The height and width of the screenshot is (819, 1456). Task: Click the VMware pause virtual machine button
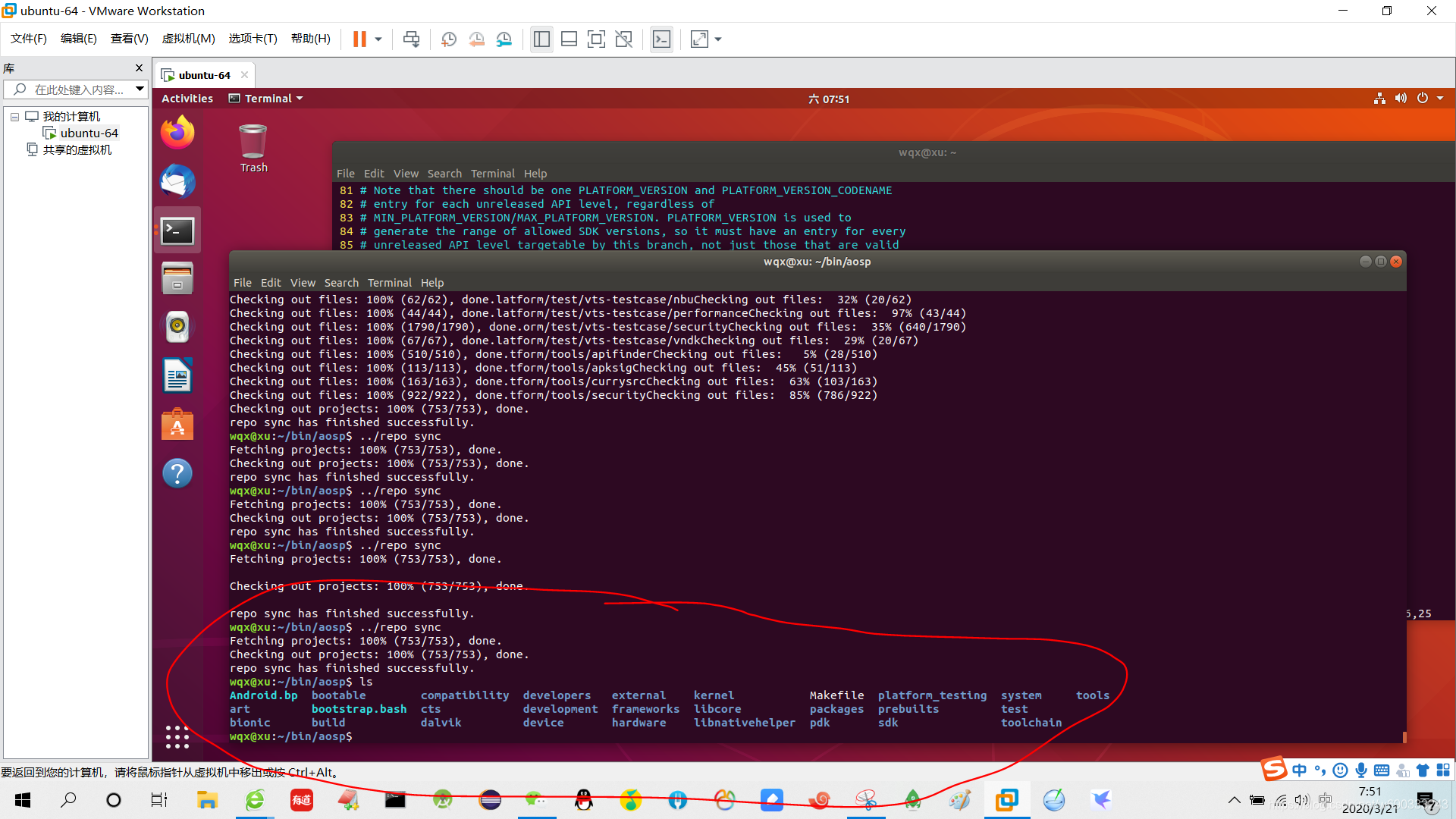tap(359, 39)
